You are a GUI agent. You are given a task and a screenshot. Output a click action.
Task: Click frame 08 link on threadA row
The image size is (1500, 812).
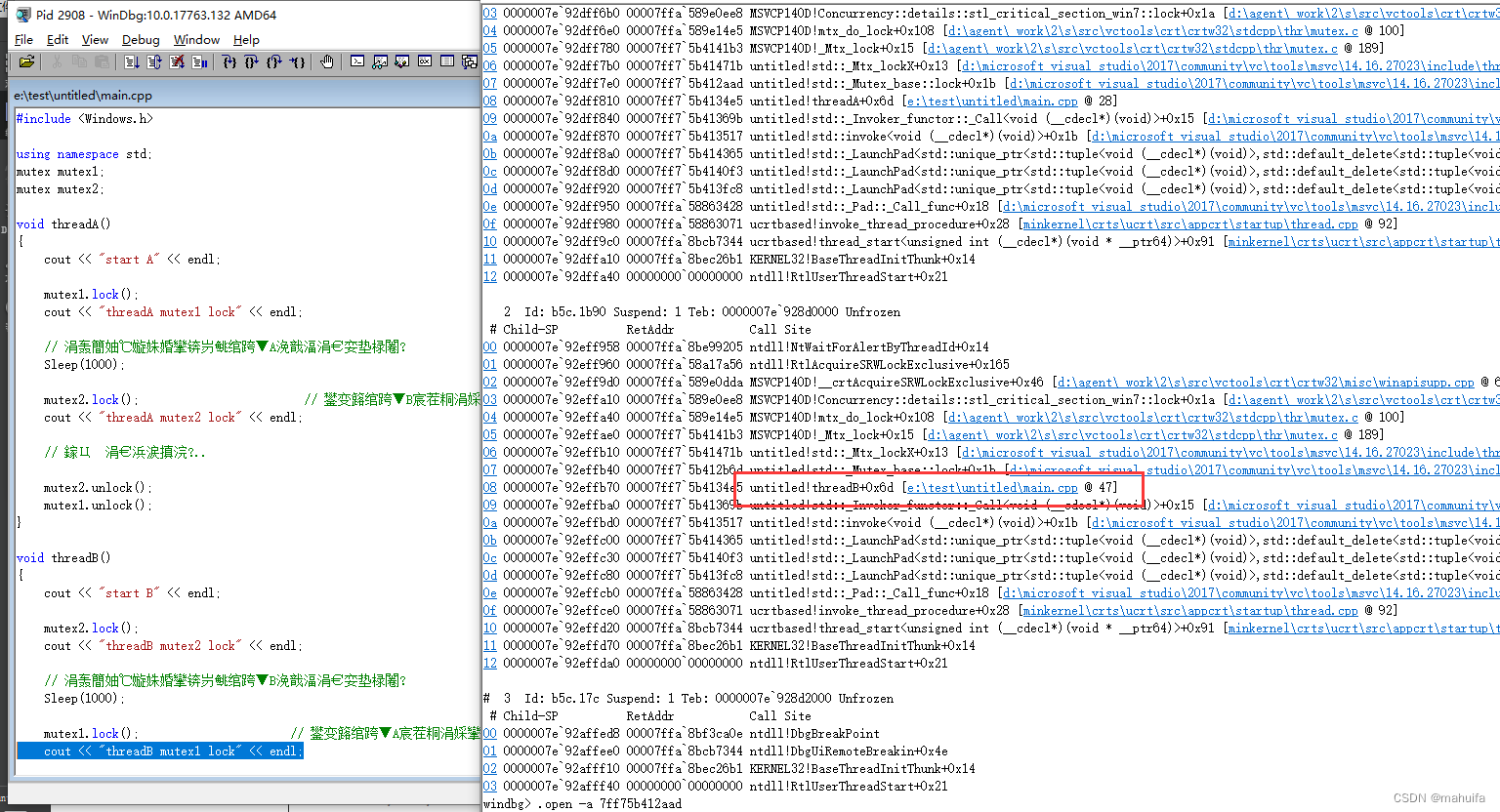point(490,101)
